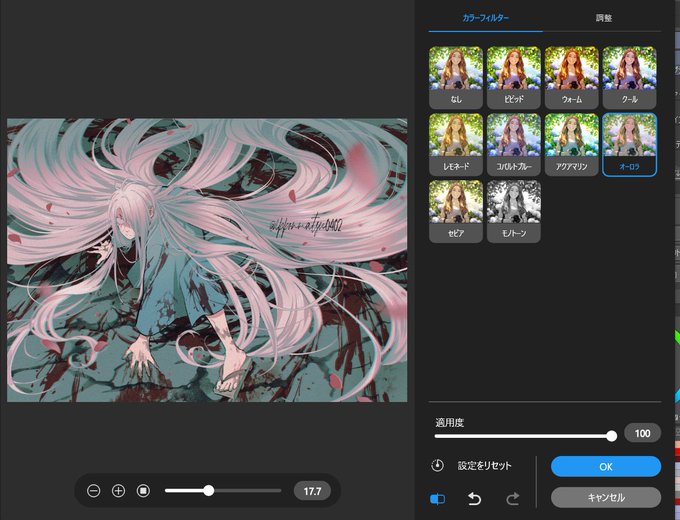680x520 pixels.
Task: Zoom in with the plus icon
Action: pyautogui.click(x=118, y=491)
